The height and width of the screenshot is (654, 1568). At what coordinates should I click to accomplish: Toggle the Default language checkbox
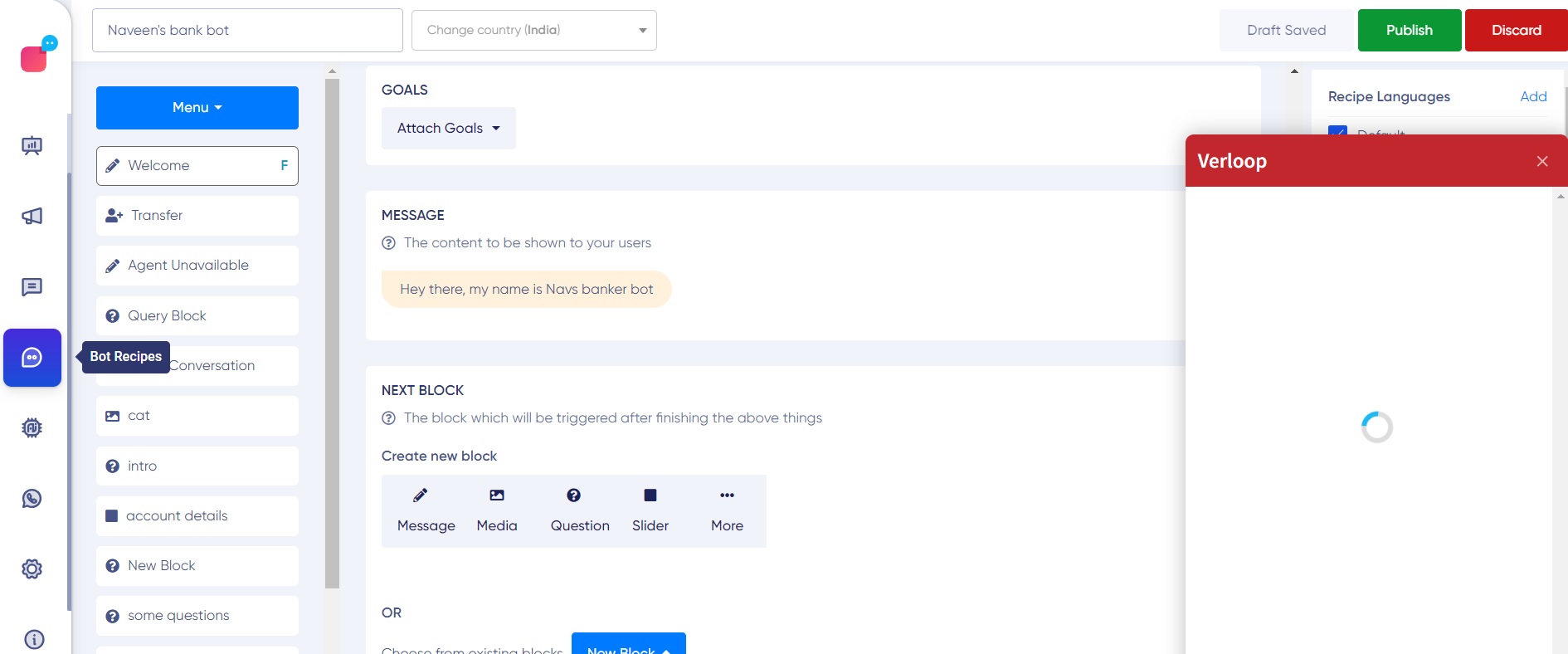tap(1337, 130)
